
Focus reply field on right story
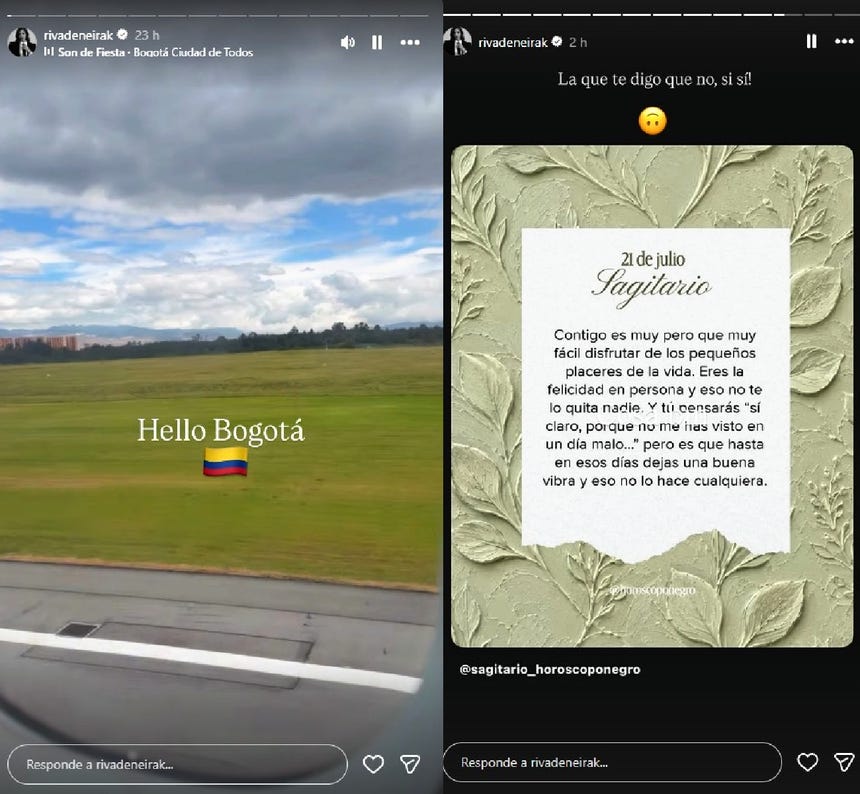(x=612, y=762)
